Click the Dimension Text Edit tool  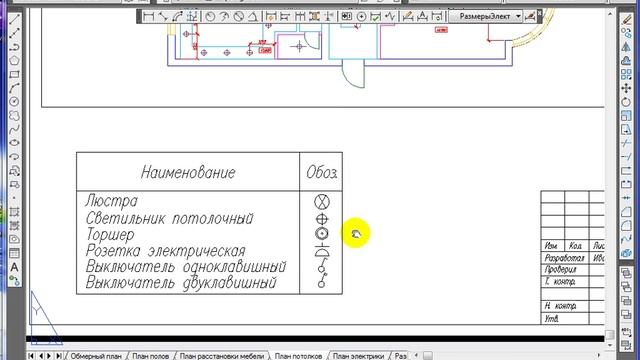point(422,17)
